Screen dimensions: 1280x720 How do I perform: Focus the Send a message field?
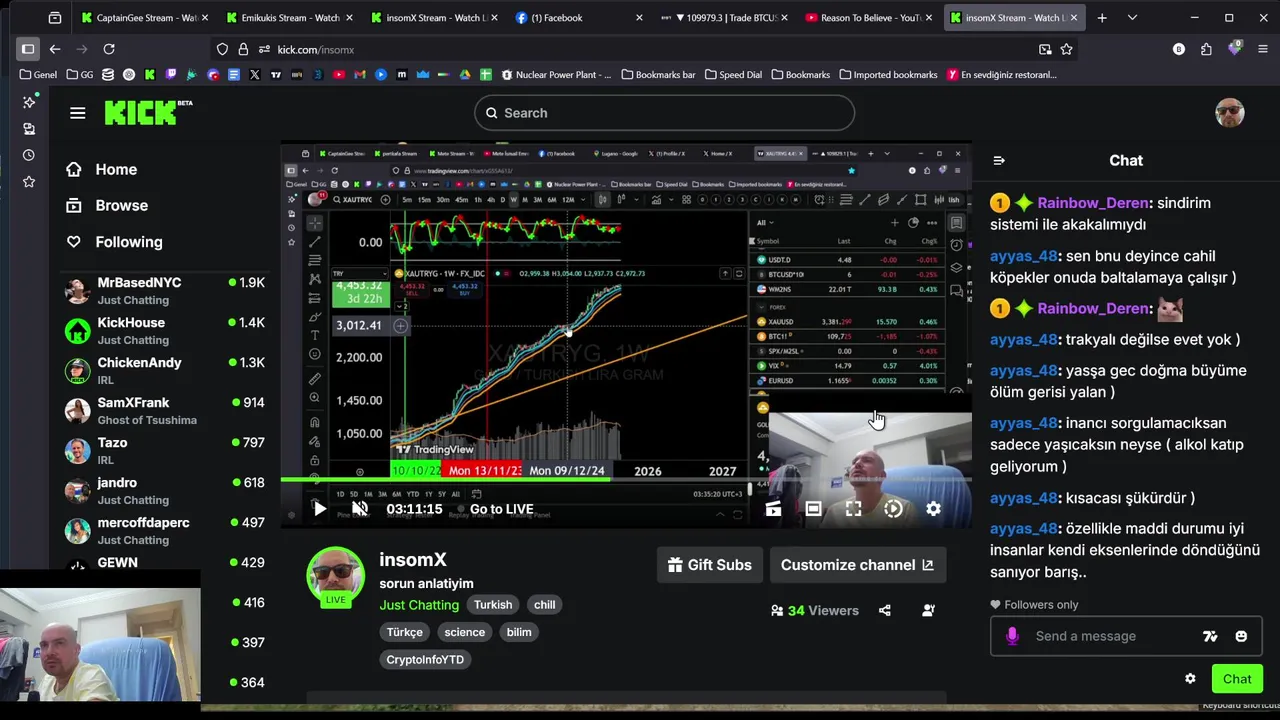pyautogui.click(x=1110, y=636)
